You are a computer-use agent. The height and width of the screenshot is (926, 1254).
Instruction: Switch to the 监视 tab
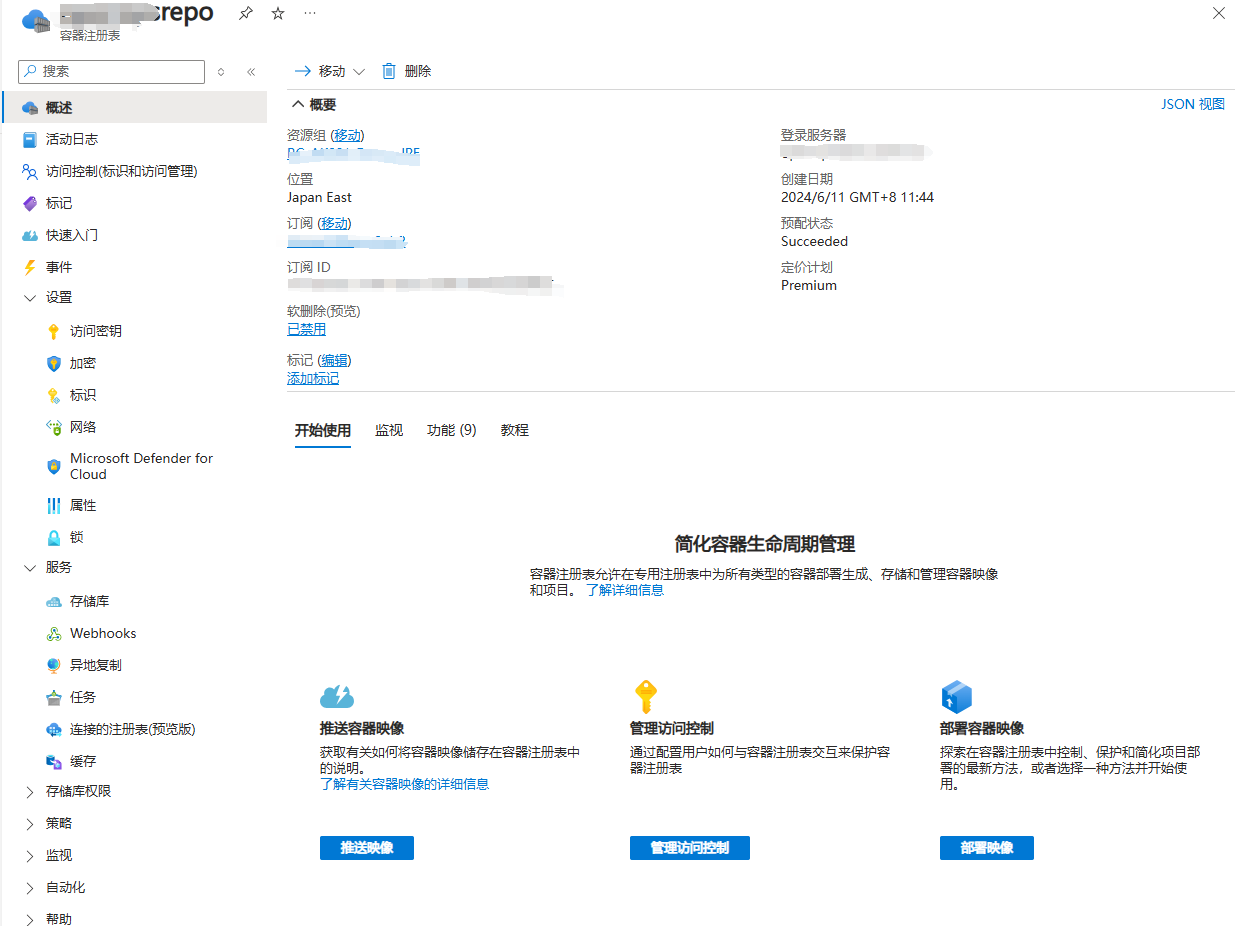pos(389,430)
